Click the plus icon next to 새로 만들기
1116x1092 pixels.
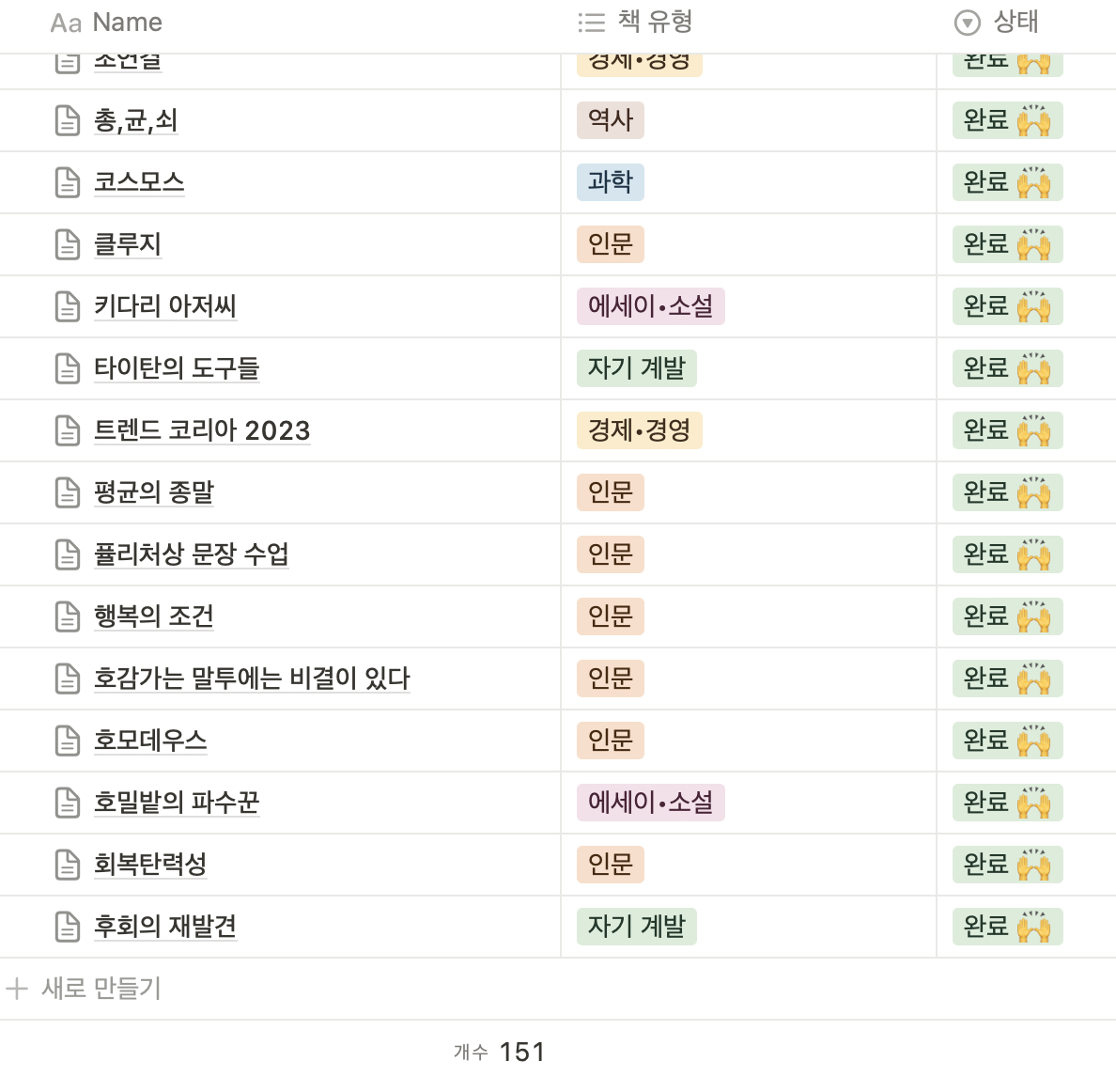(17, 989)
